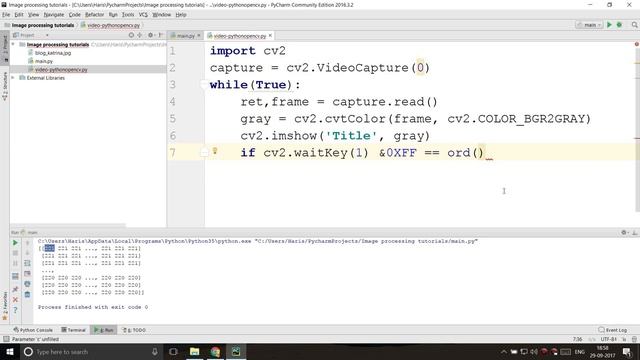Open the Edit menu
The width and height of the screenshot is (640, 360).
(19, 15)
